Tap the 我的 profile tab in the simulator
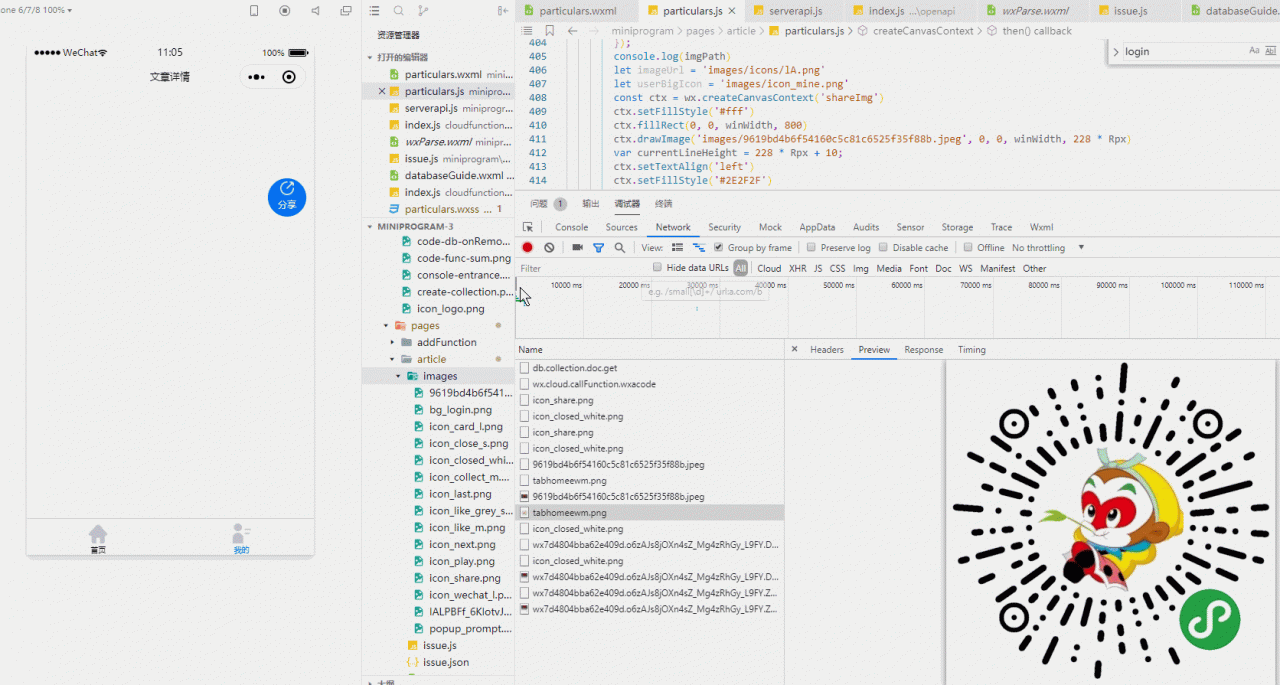The width and height of the screenshot is (1280, 685). click(x=241, y=539)
